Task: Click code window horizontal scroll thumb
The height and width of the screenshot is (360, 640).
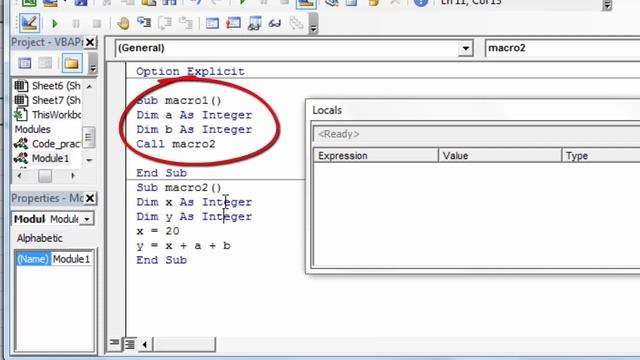Action: click(x=184, y=344)
